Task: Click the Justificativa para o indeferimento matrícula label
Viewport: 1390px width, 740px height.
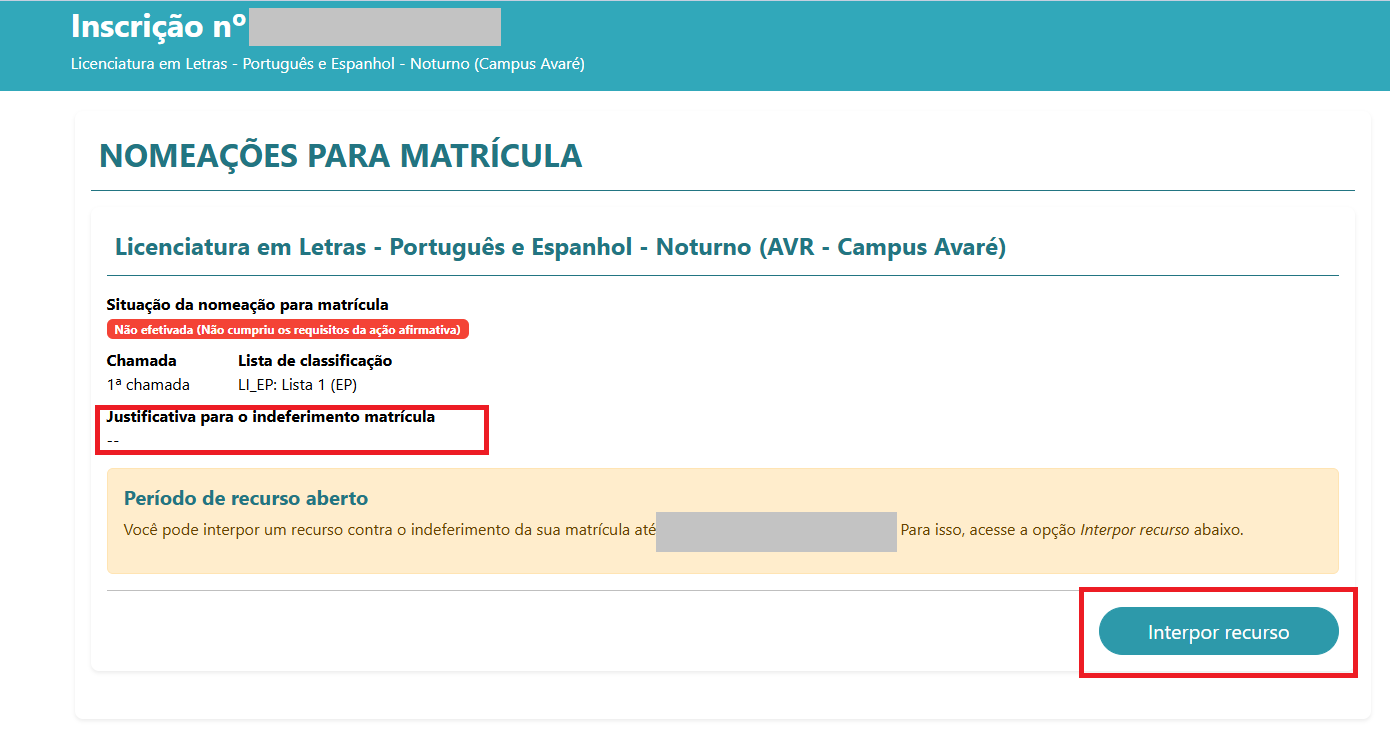Action: click(270, 416)
